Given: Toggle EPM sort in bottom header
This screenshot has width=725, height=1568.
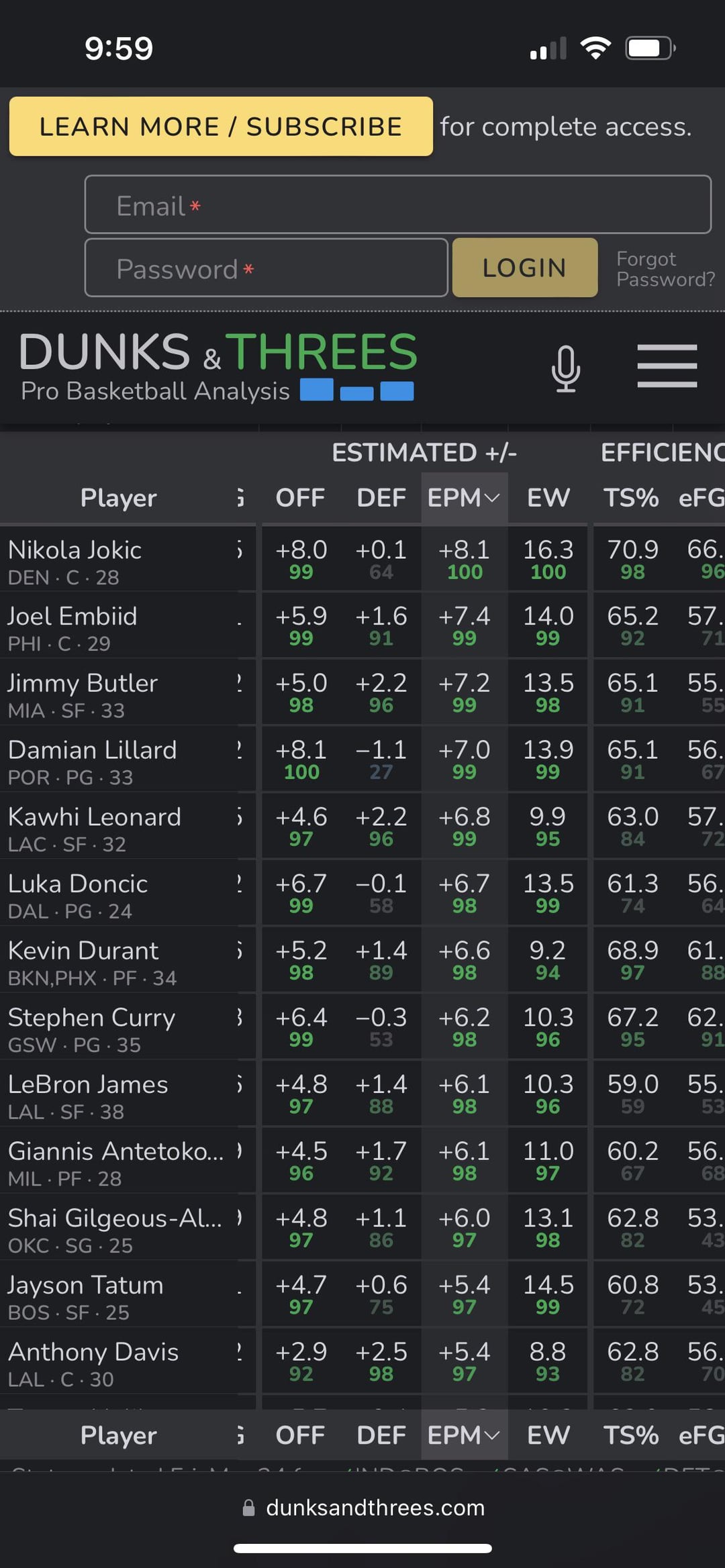Looking at the screenshot, I should pos(464,1435).
